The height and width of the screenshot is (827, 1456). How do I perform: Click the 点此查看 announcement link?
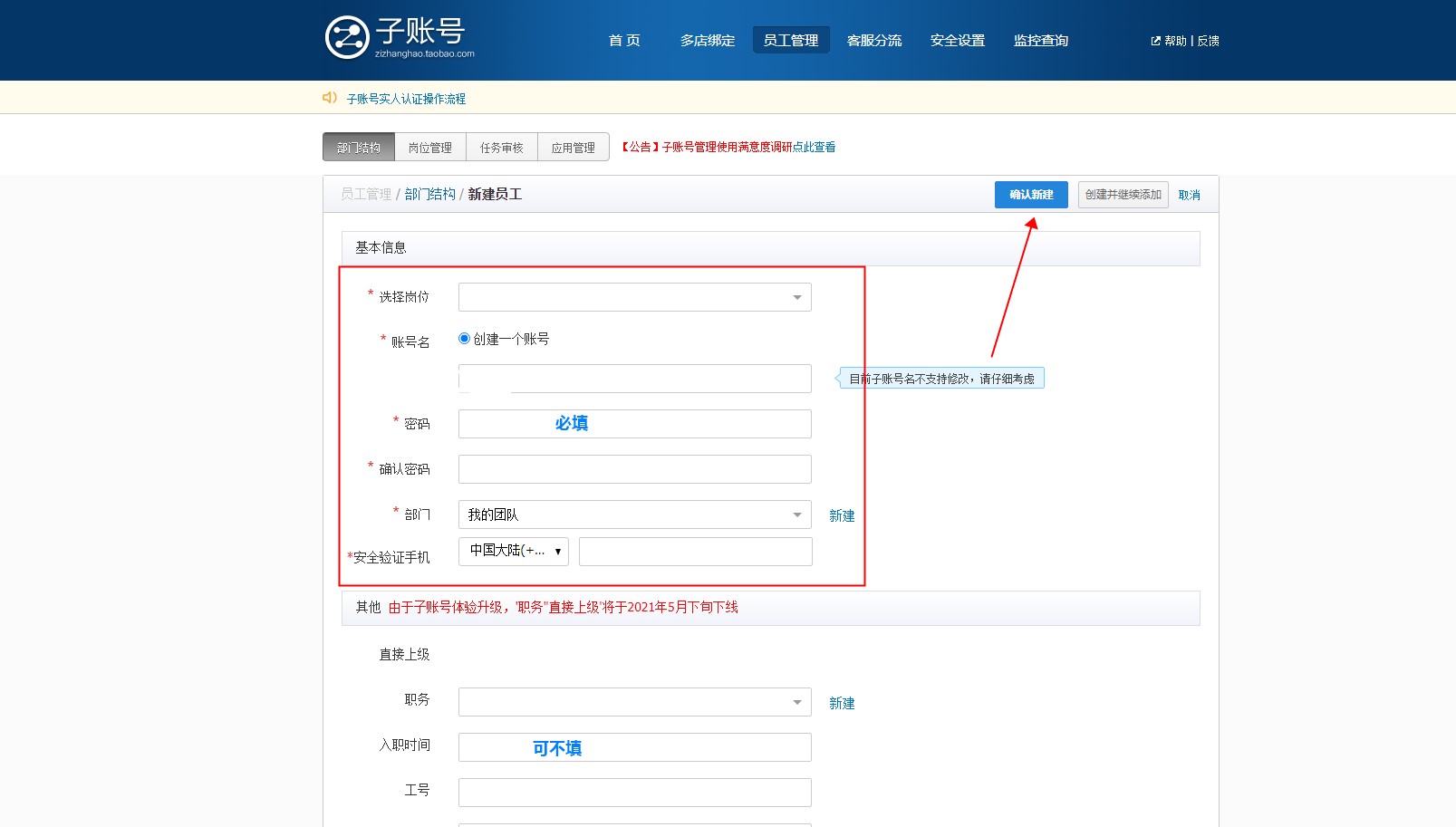(x=815, y=146)
